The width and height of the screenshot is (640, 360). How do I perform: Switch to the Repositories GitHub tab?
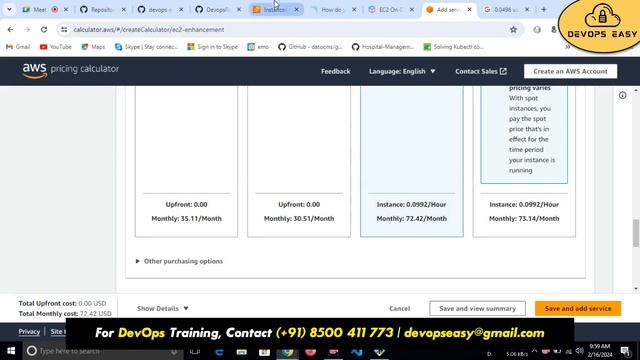(102, 9)
